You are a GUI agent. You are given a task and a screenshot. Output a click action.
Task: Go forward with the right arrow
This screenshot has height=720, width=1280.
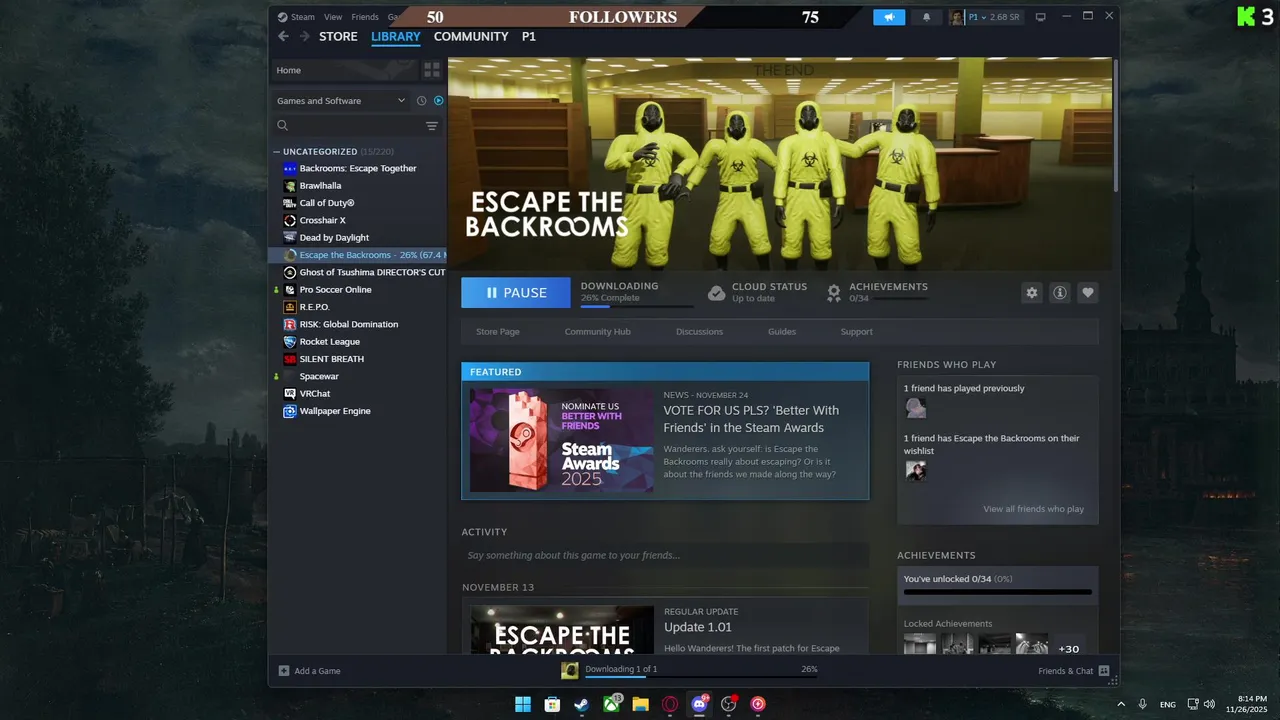click(x=303, y=36)
